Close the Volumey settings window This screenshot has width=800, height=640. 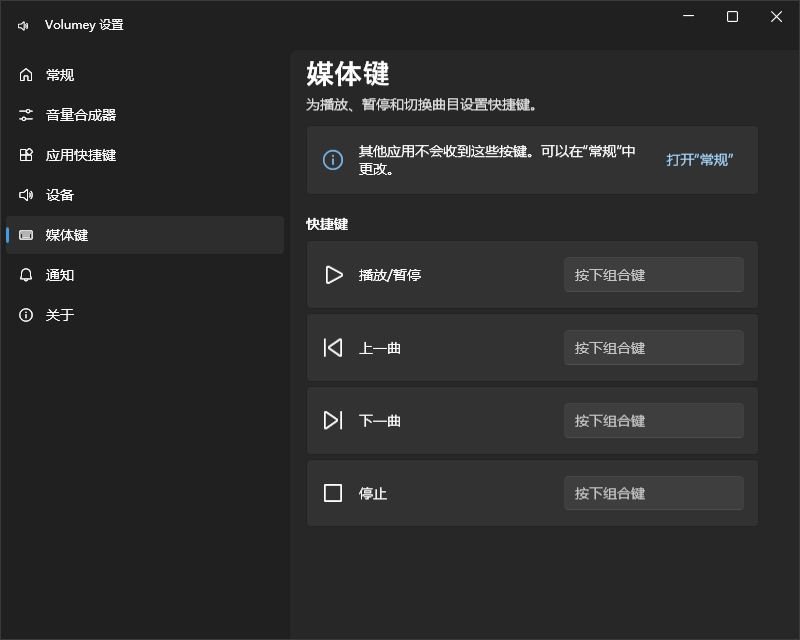[776, 16]
